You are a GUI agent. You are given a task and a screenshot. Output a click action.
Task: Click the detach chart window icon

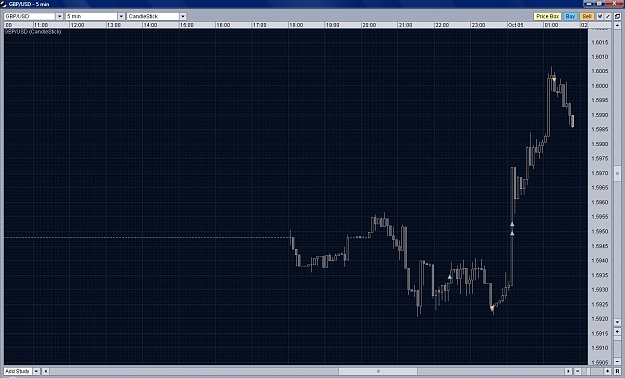617,16
